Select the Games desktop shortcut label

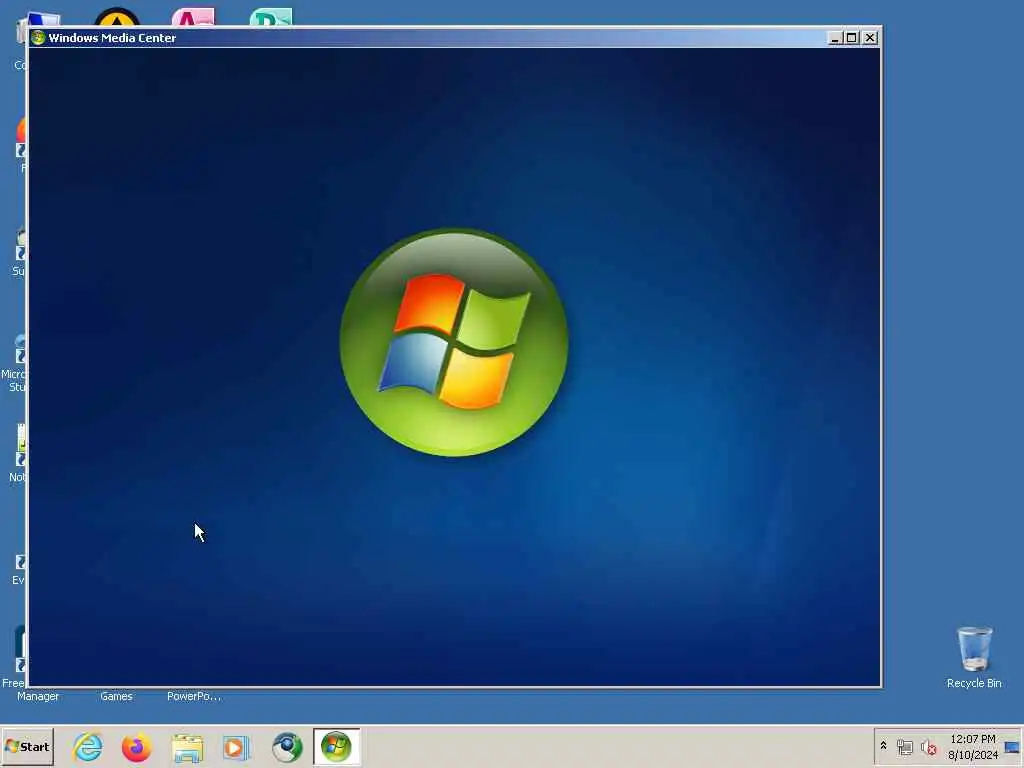coord(116,696)
